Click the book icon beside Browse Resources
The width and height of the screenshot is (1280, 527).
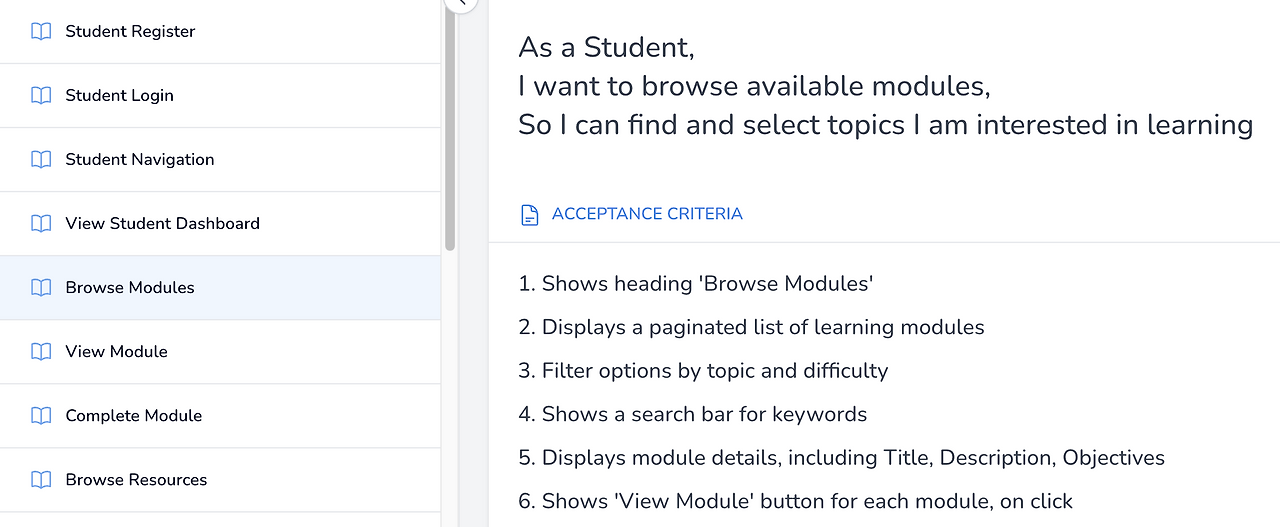(x=41, y=480)
